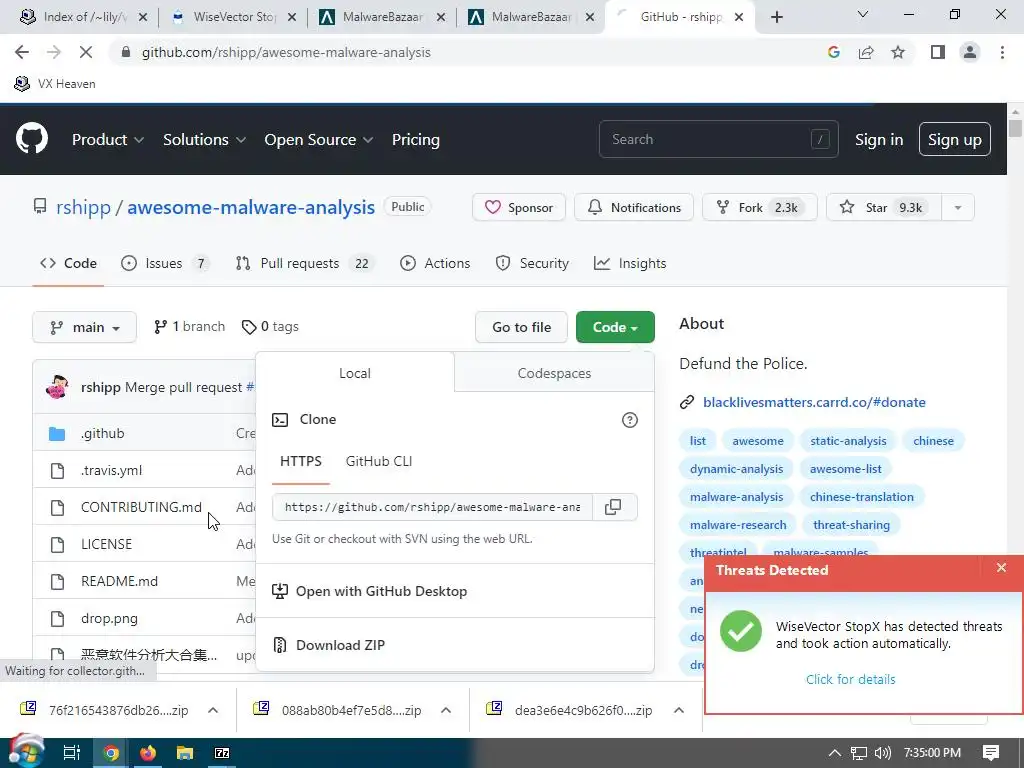Select the HTTPS clone URL field
This screenshot has height=768, width=1024.
(x=432, y=507)
